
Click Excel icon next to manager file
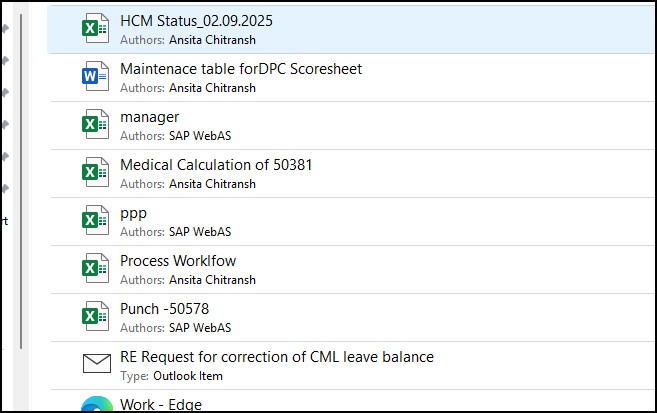pos(96,125)
